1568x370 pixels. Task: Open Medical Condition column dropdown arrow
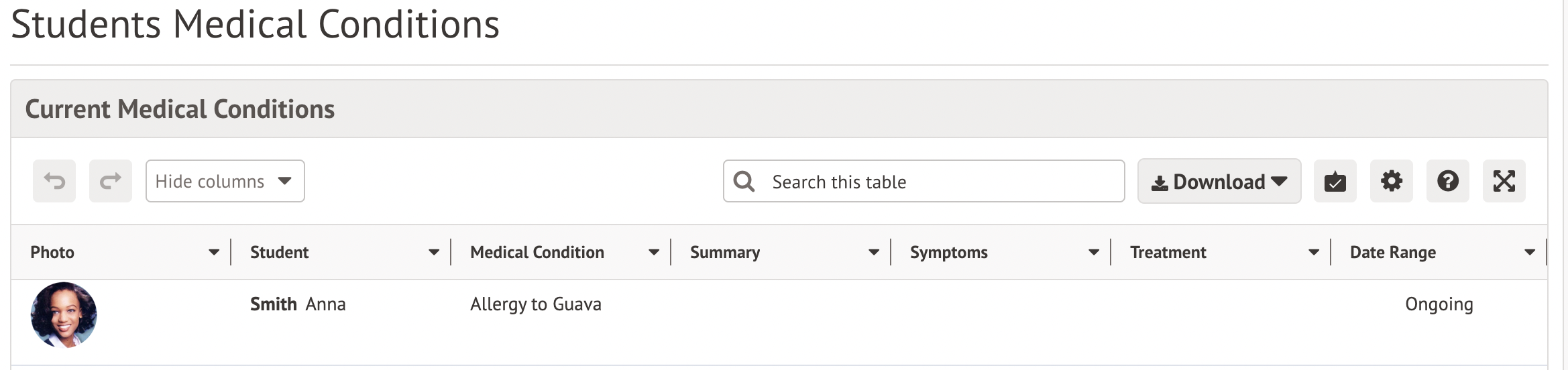654,253
